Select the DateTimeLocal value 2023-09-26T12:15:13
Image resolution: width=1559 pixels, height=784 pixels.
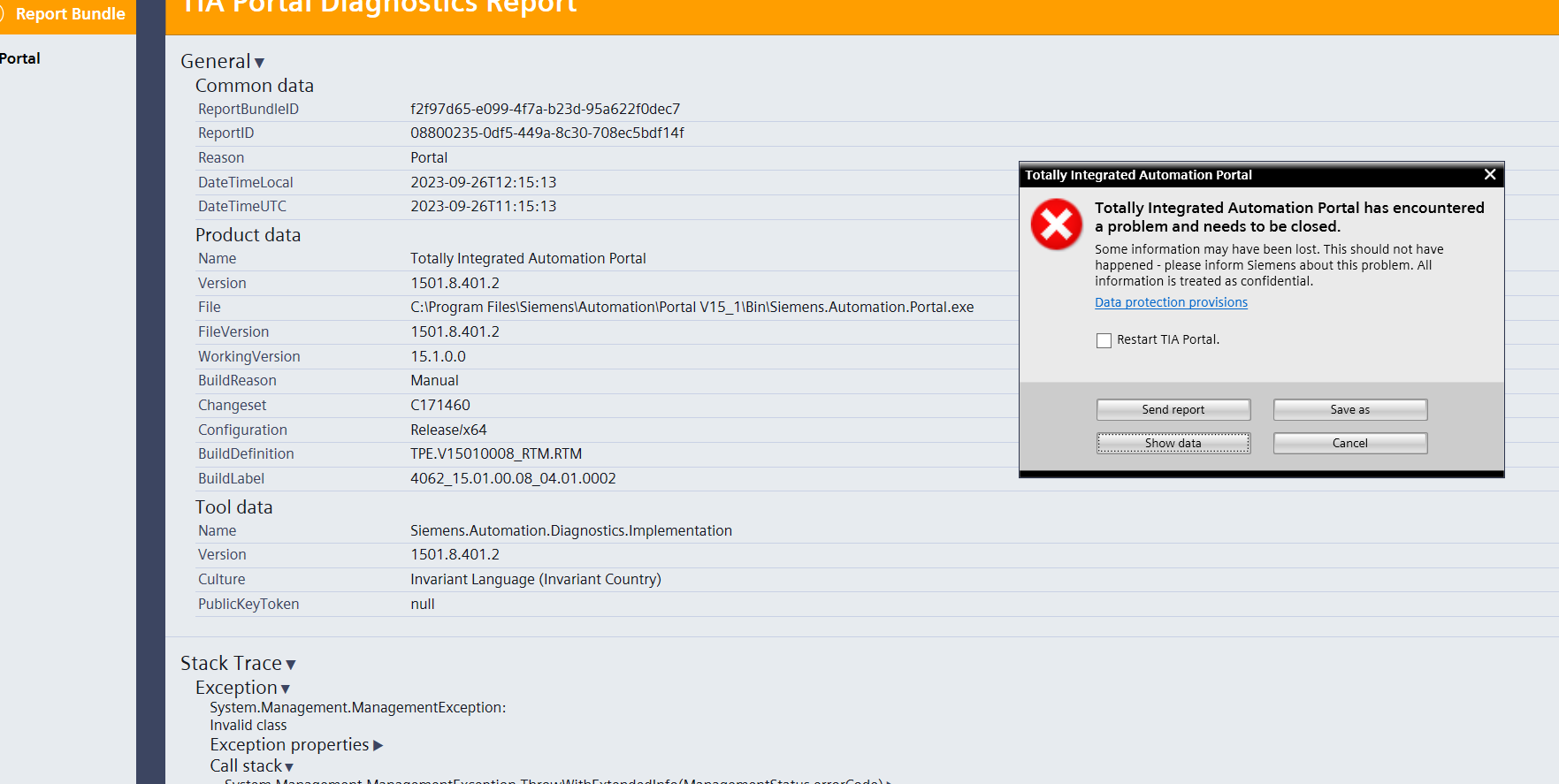[483, 182]
